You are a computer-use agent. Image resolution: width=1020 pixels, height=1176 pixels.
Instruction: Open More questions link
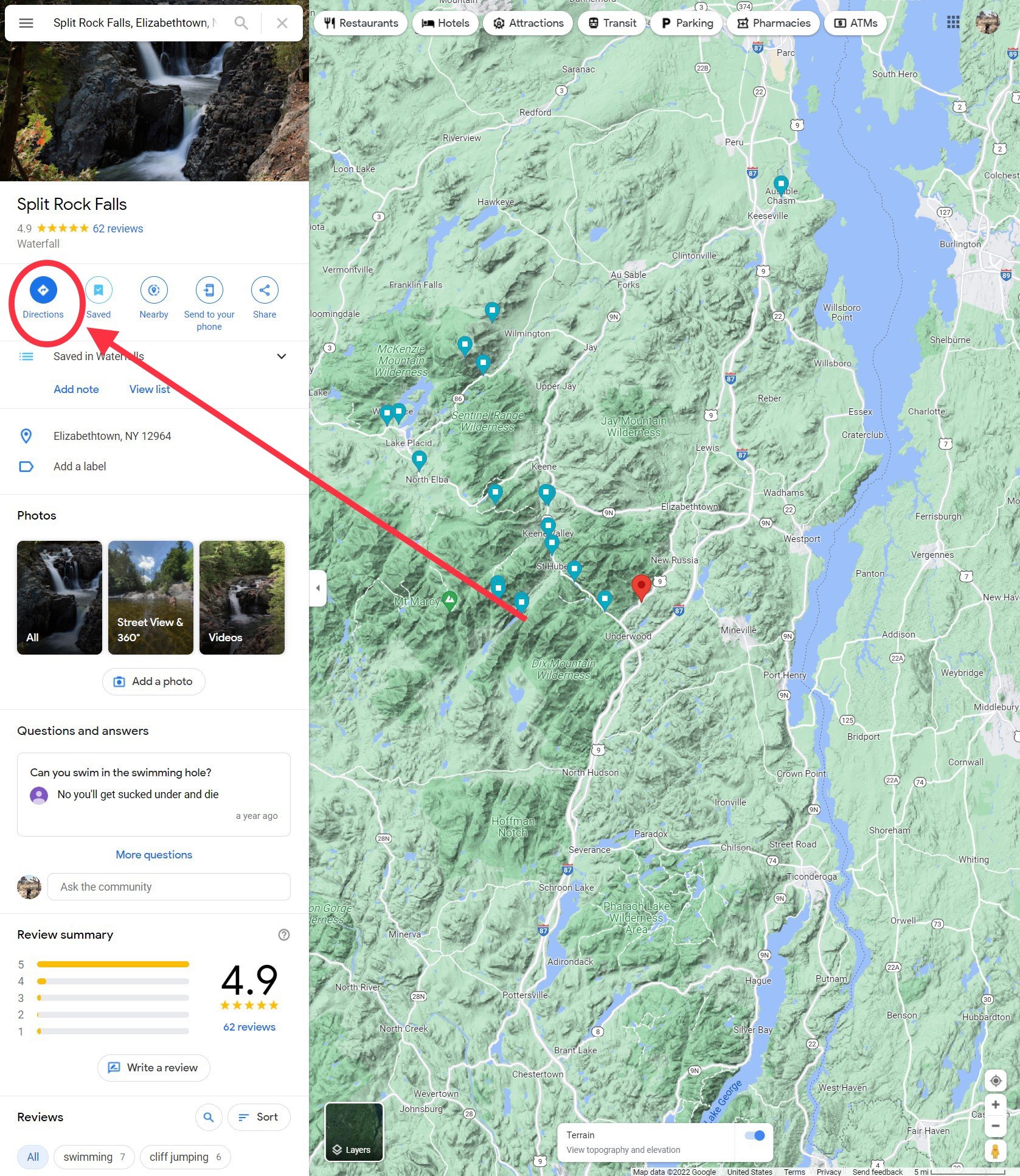(x=154, y=855)
